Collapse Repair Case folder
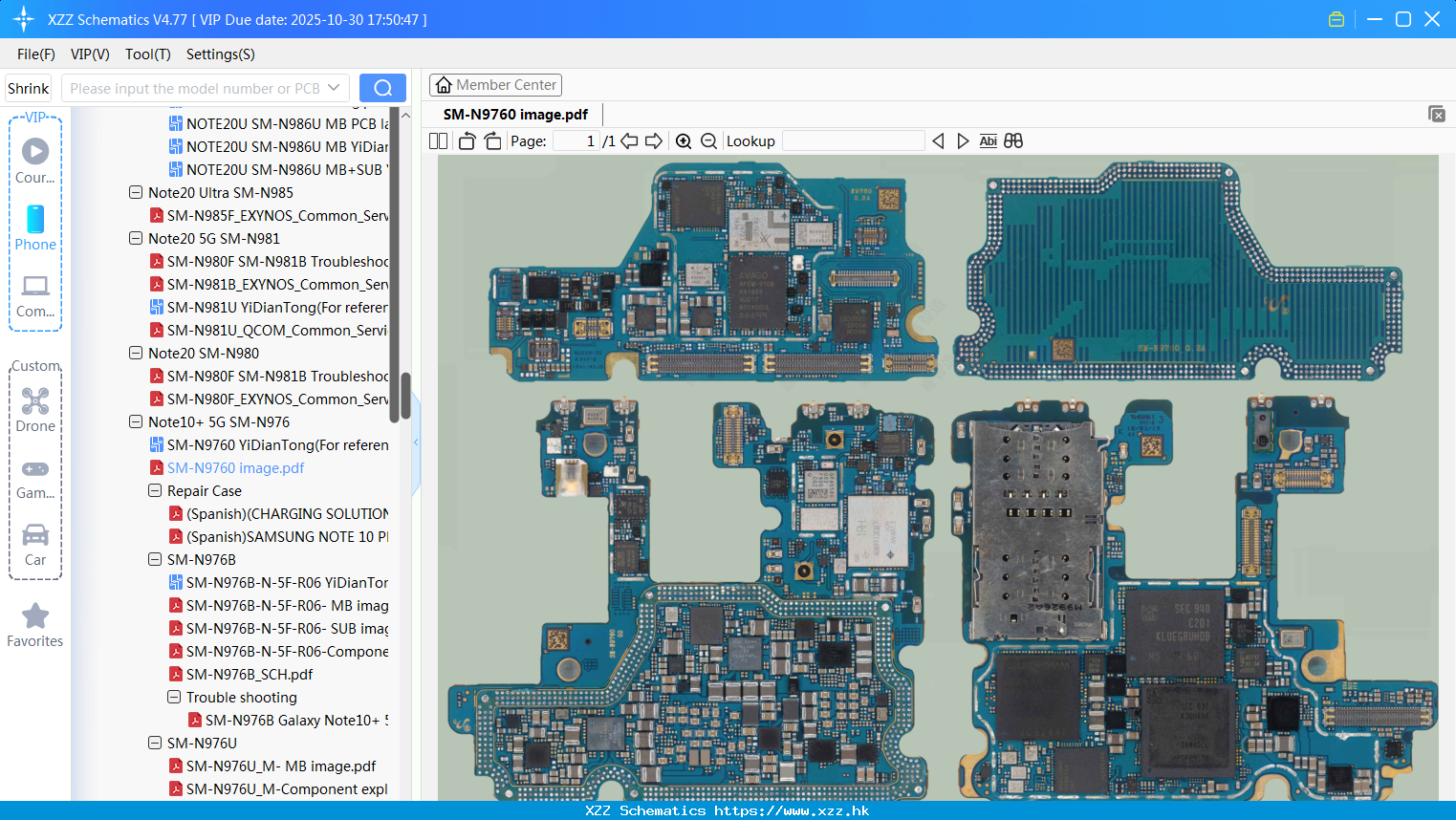 (155, 490)
